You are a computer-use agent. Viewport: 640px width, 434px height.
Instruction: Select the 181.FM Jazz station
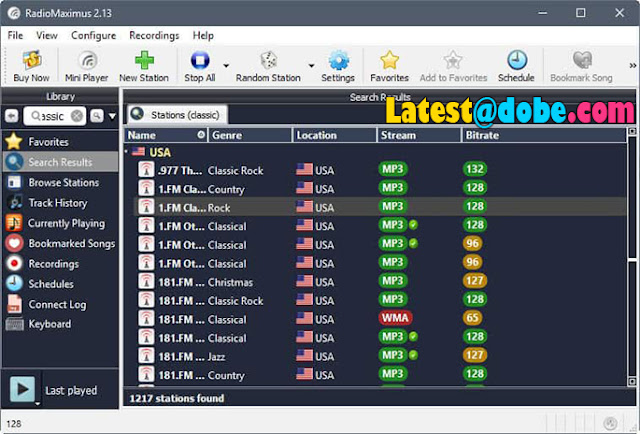(x=380, y=356)
